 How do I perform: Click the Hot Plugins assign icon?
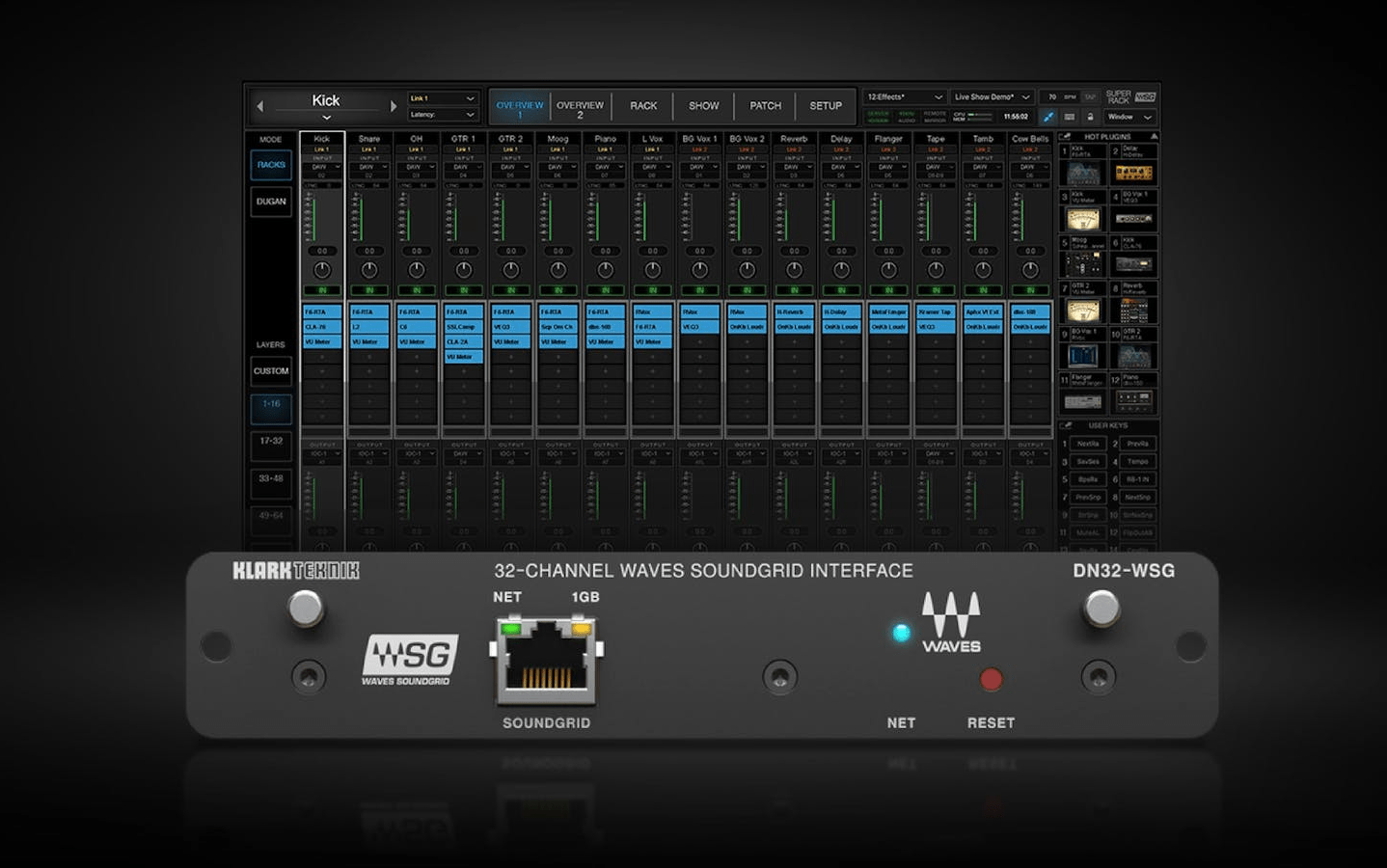pyautogui.click(x=1065, y=137)
